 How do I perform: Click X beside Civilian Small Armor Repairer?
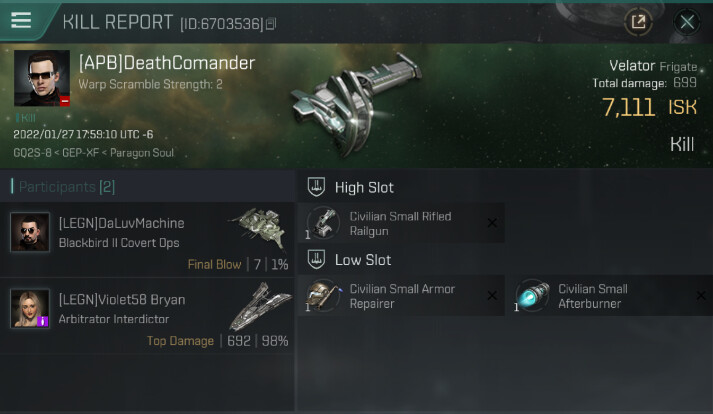coord(492,296)
